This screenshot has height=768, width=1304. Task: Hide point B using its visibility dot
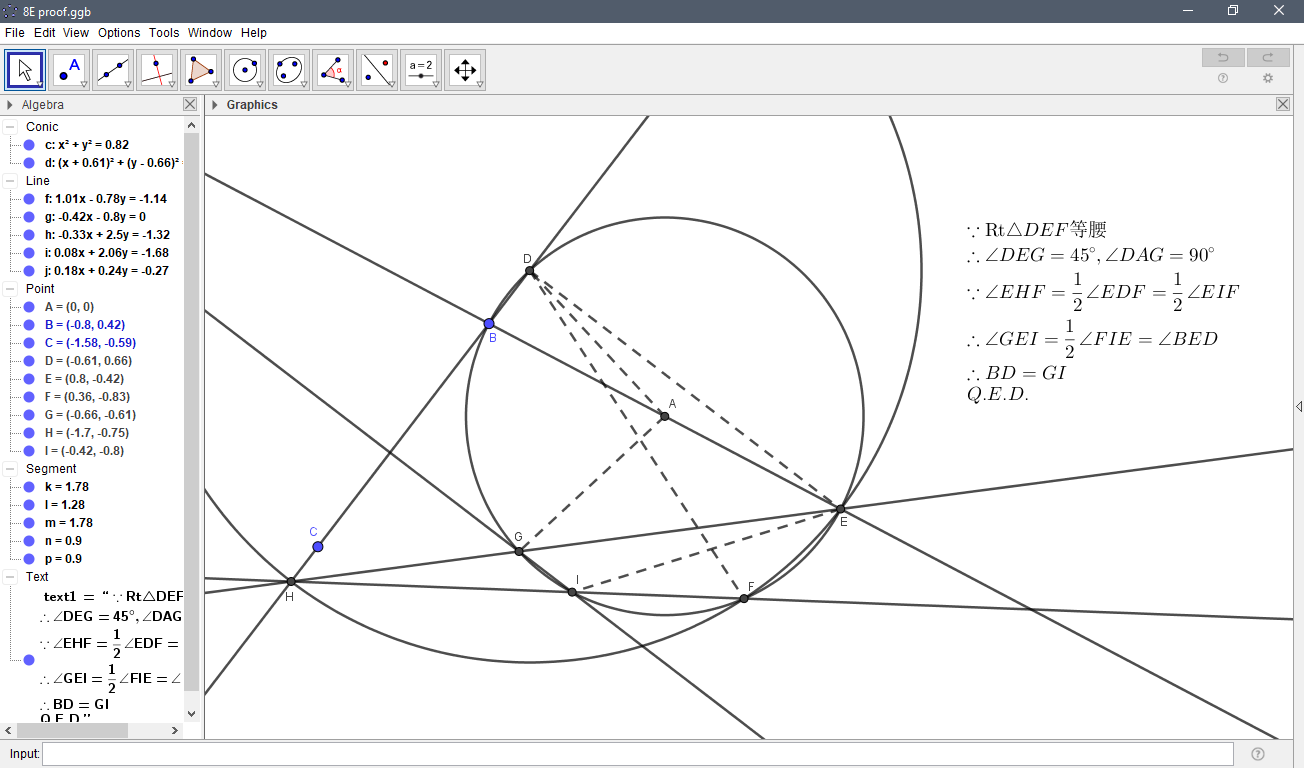click(x=27, y=324)
